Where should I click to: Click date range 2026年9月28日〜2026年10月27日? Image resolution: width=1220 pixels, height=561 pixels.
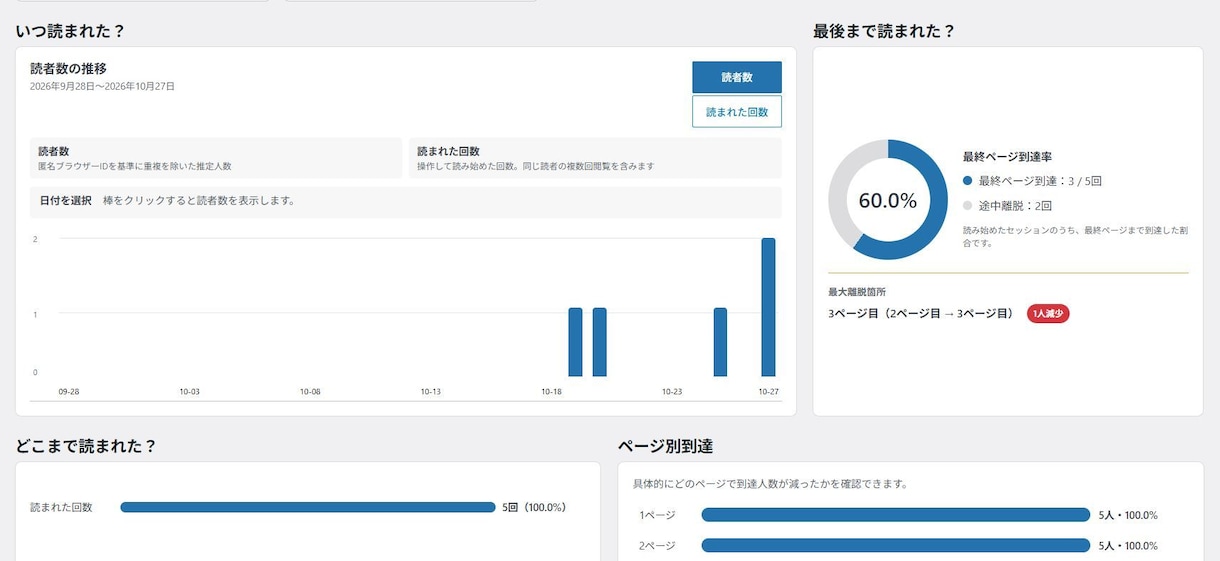pyautogui.click(x=103, y=87)
